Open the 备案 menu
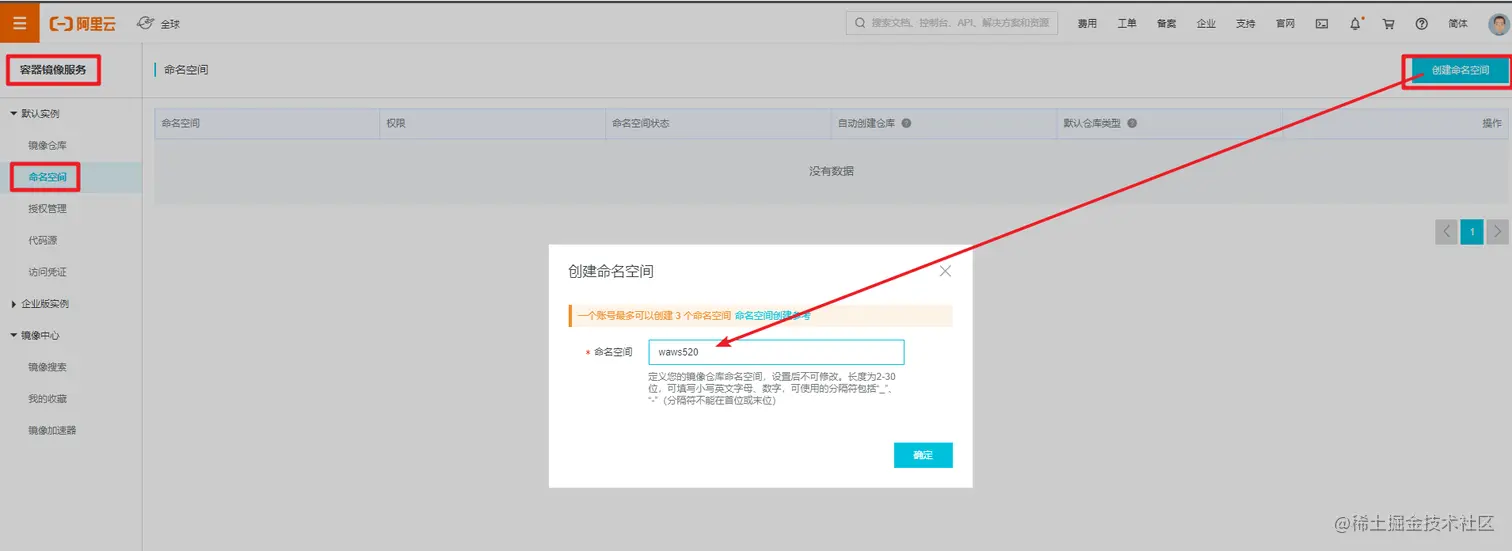Viewport: 1512px width, 551px height. (1166, 24)
